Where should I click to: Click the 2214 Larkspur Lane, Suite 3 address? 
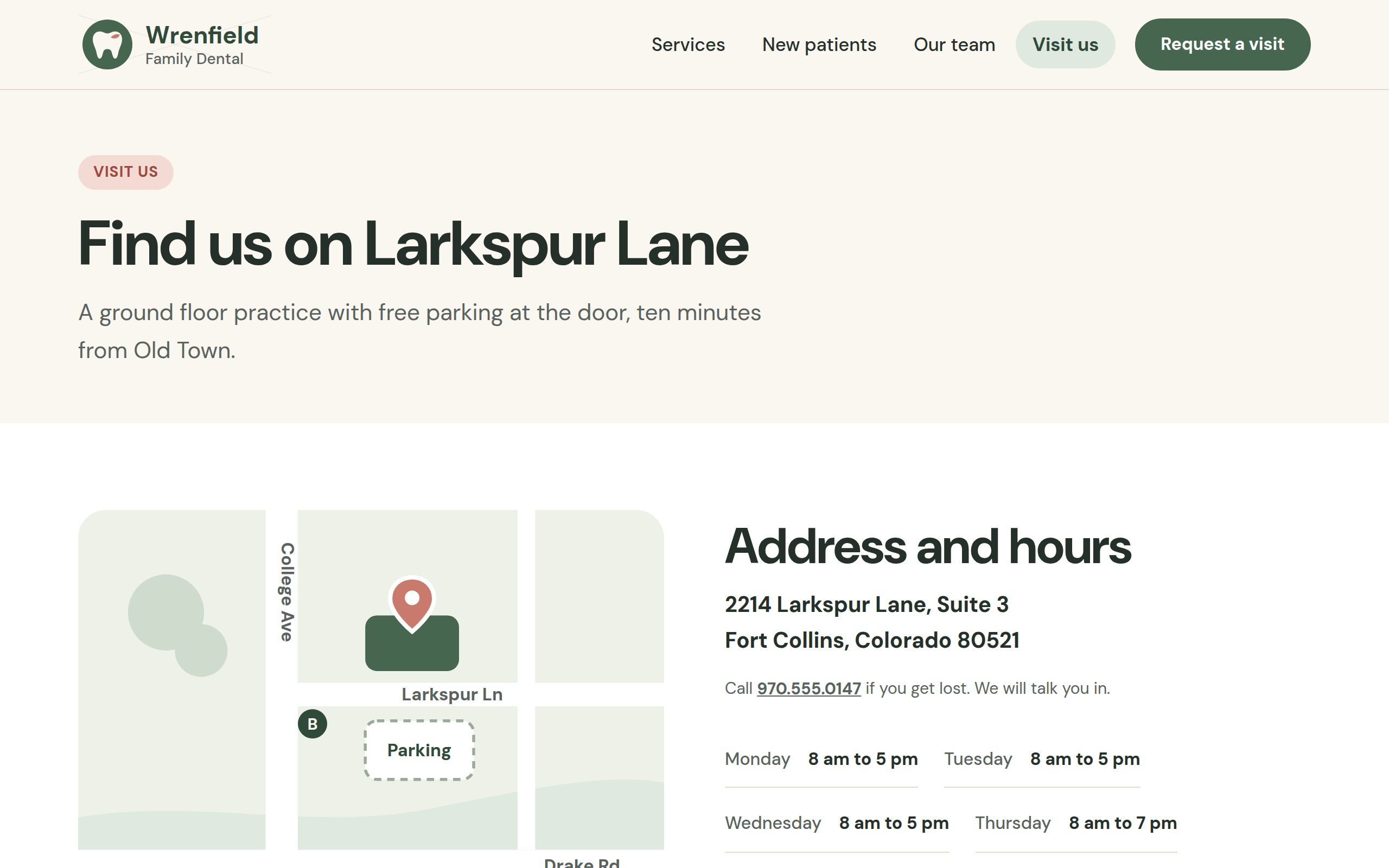click(x=866, y=604)
